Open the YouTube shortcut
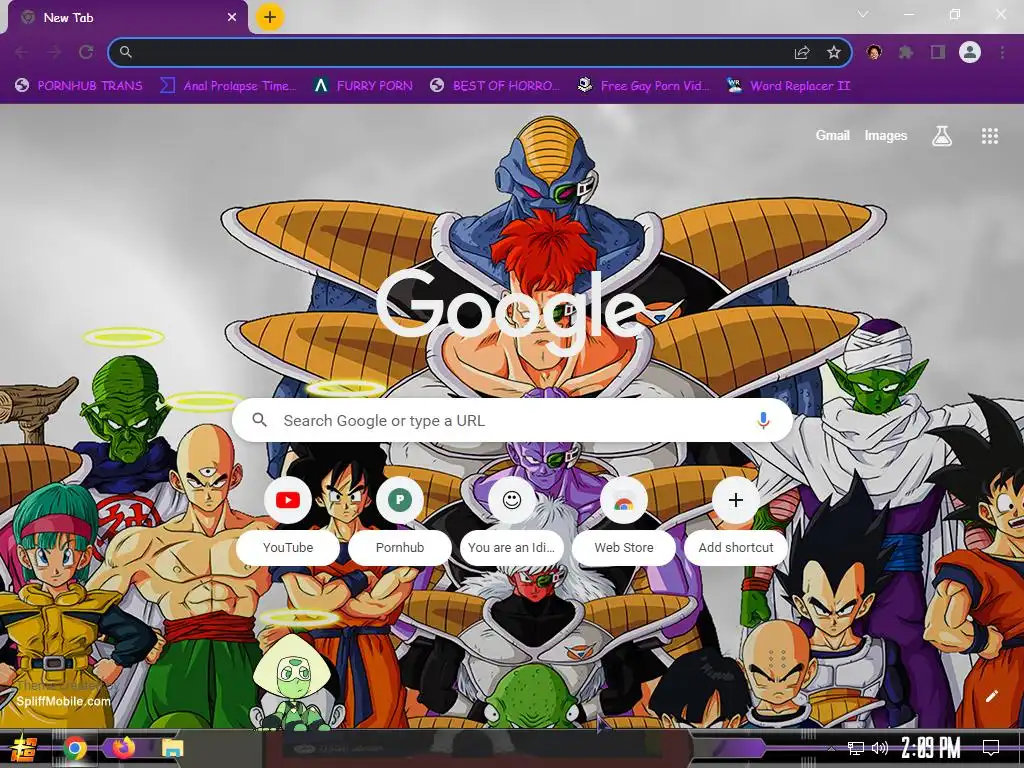This screenshot has width=1024, height=768. [x=288, y=520]
